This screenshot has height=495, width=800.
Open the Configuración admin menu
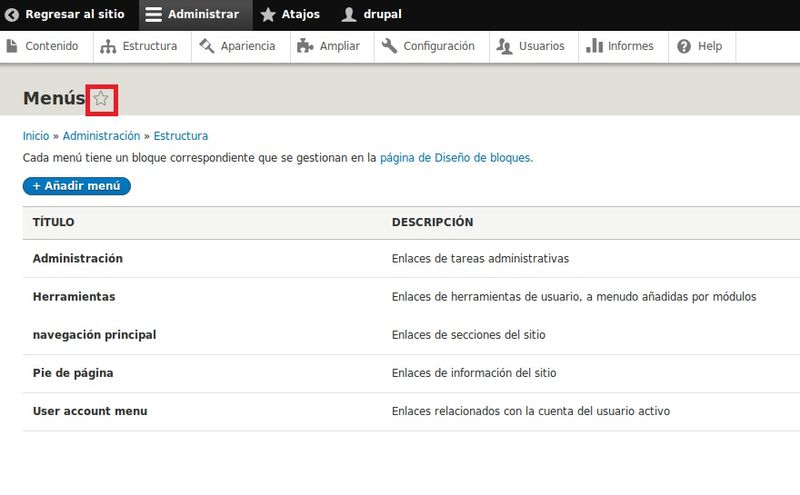click(x=439, y=46)
